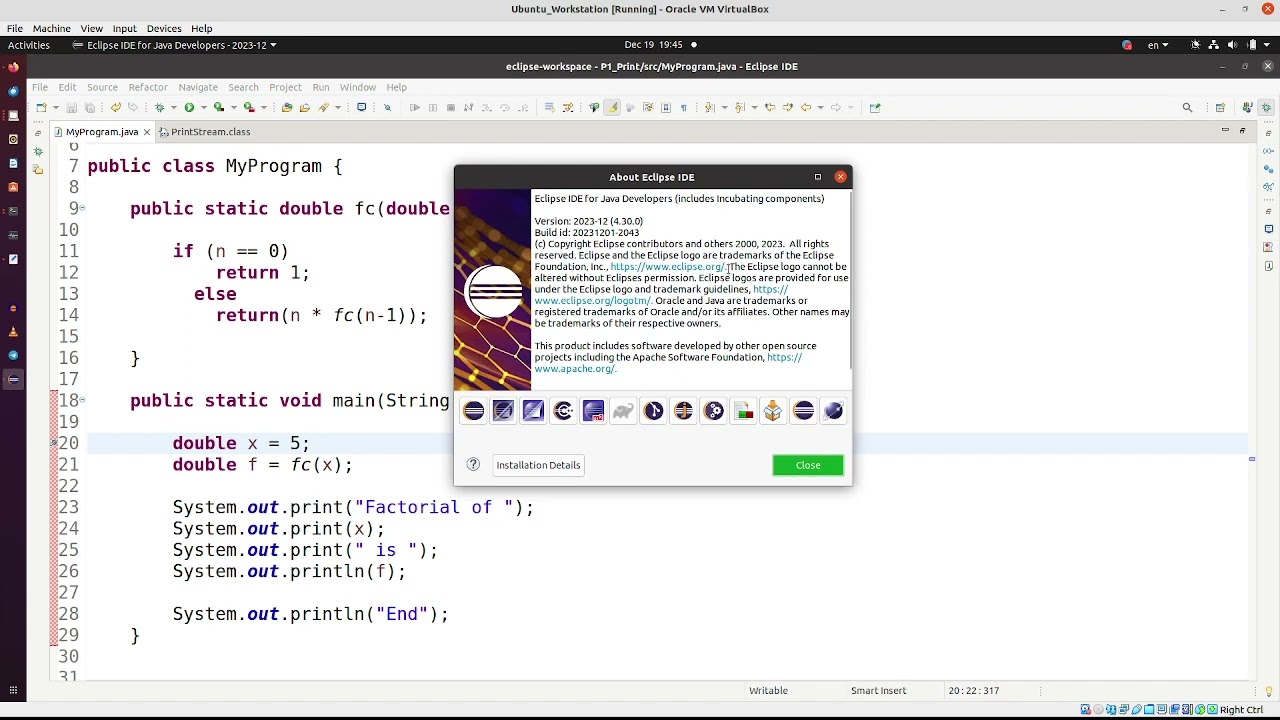
Task: Open the Navigate menu
Action: coord(198,87)
